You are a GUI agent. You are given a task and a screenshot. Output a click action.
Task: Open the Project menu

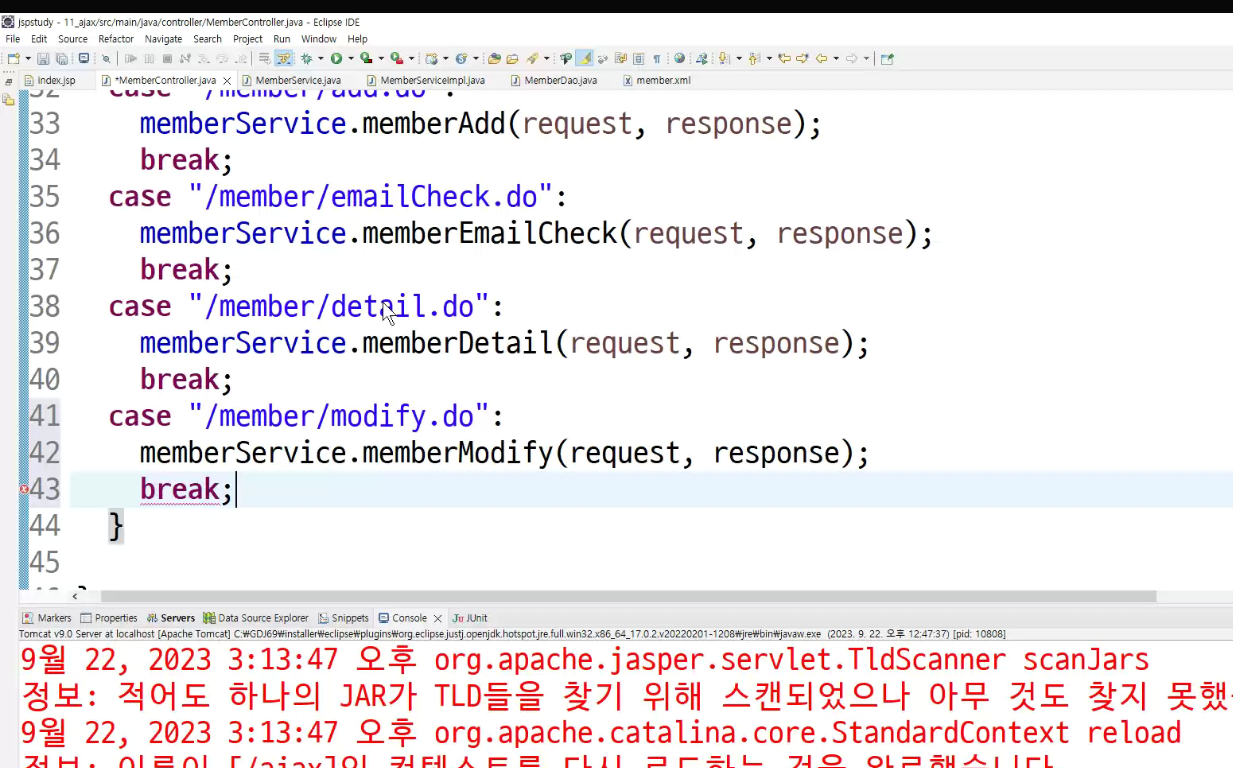pyautogui.click(x=248, y=39)
